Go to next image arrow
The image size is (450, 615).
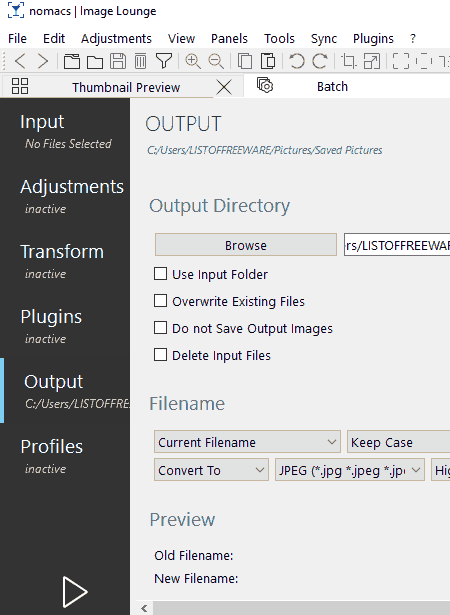(43, 61)
